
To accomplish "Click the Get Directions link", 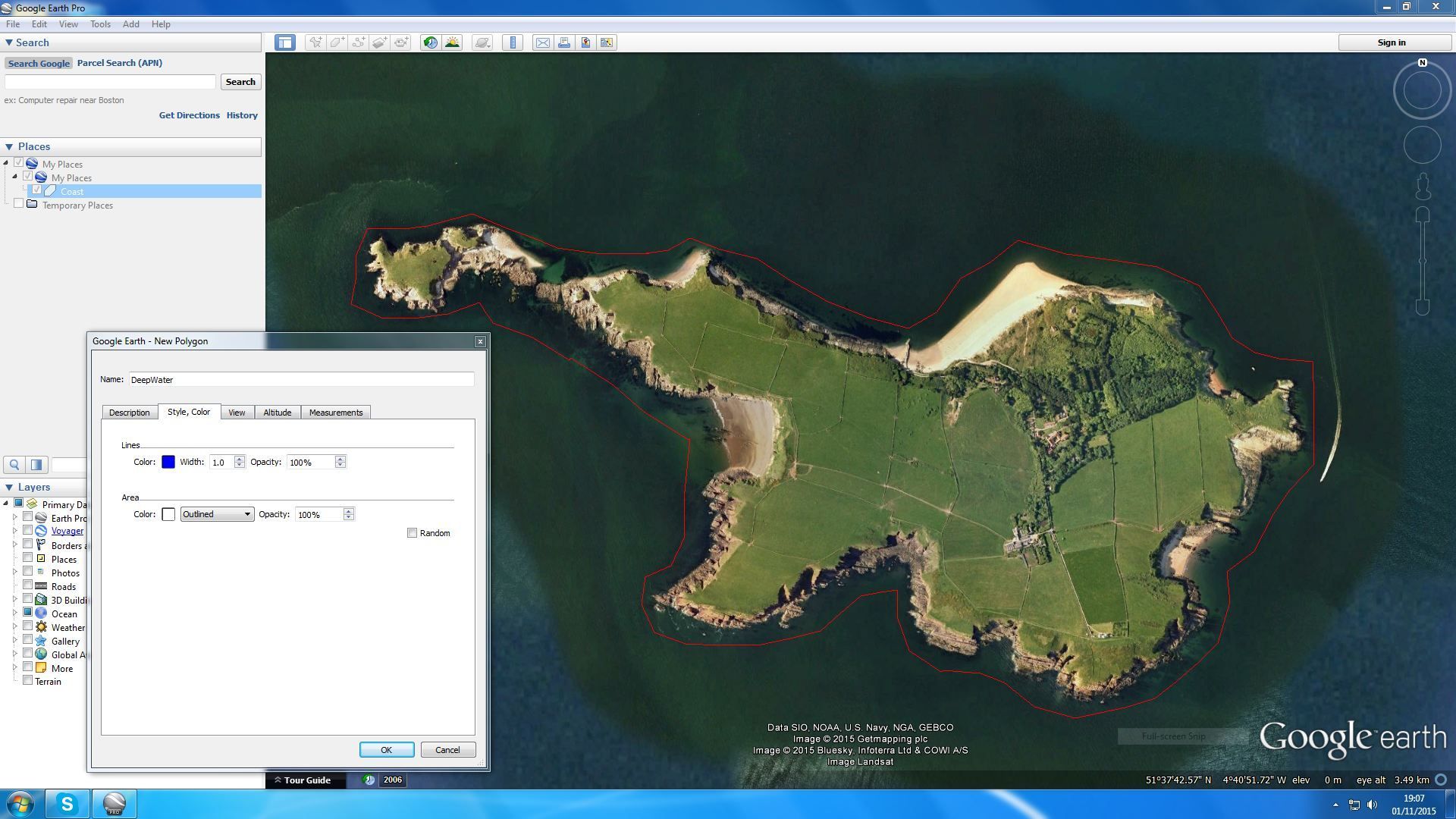I will click(x=189, y=115).
